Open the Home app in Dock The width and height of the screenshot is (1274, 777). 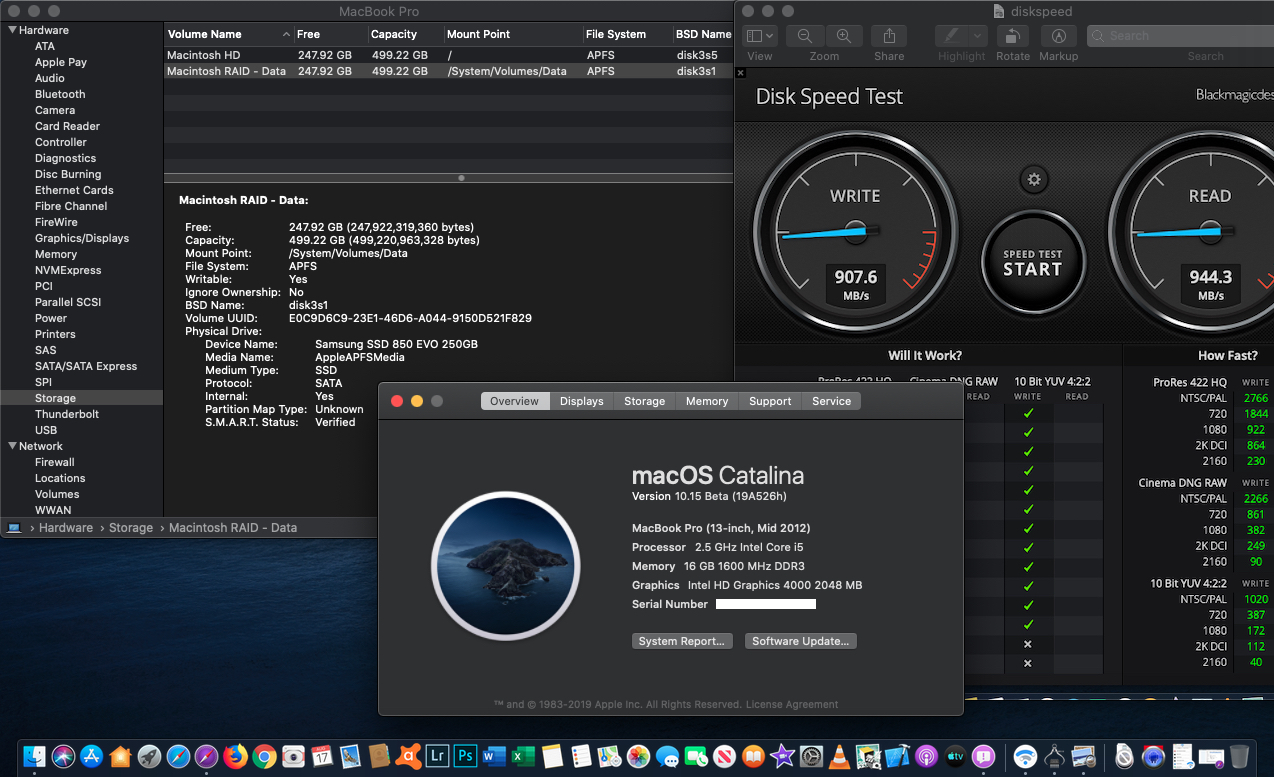[121, 756]
